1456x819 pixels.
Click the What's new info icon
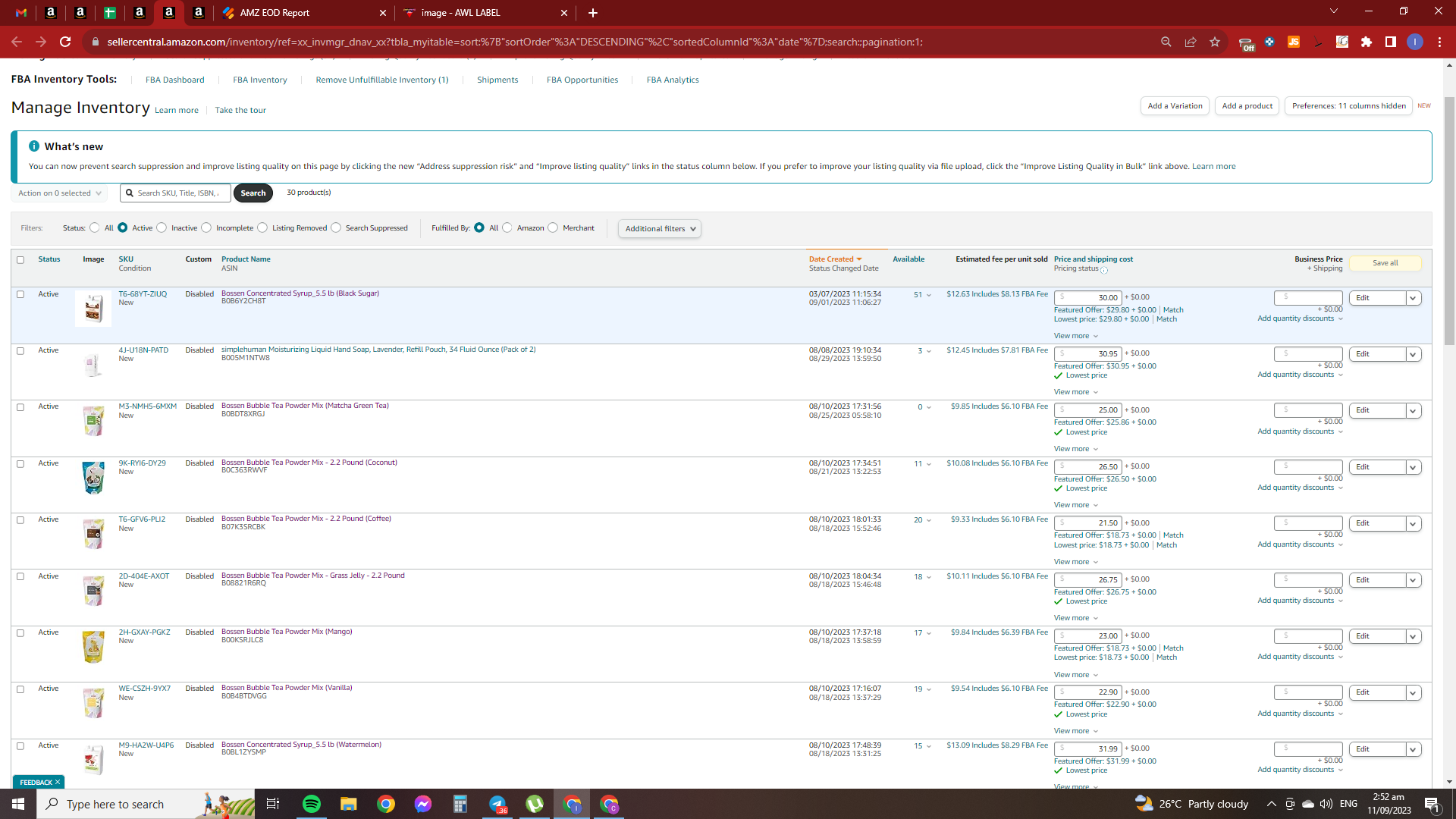point(34,146)
